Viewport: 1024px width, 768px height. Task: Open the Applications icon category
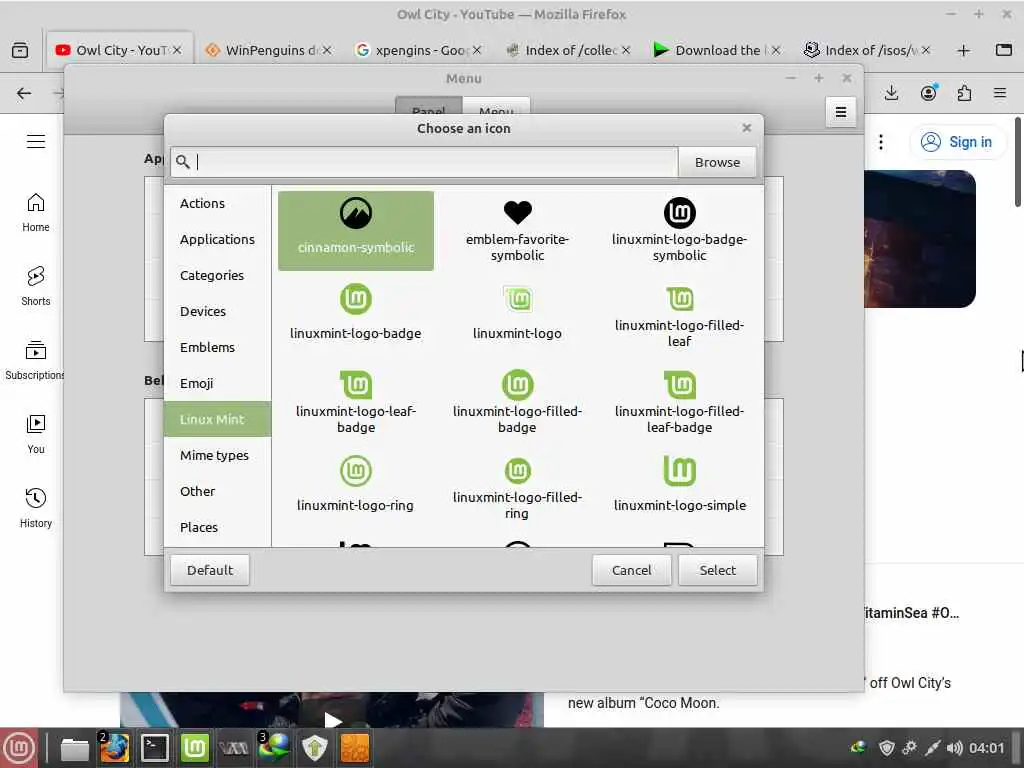coord(217,239)
